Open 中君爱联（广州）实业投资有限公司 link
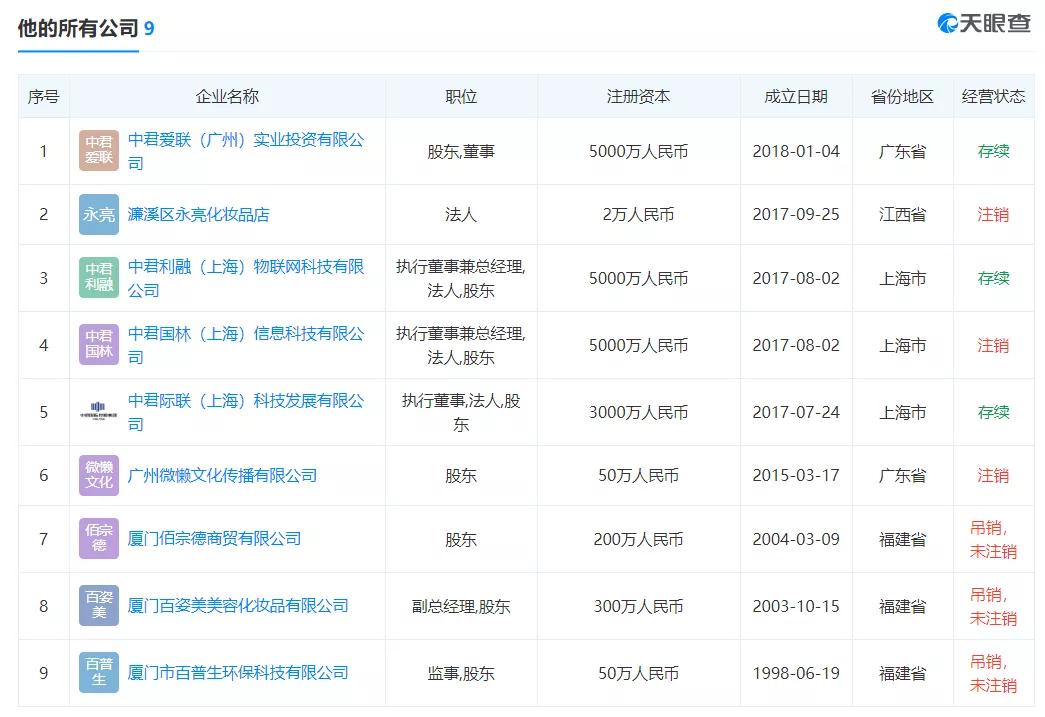Viewport: 1045px width, 717px height. tap(246, 141)
